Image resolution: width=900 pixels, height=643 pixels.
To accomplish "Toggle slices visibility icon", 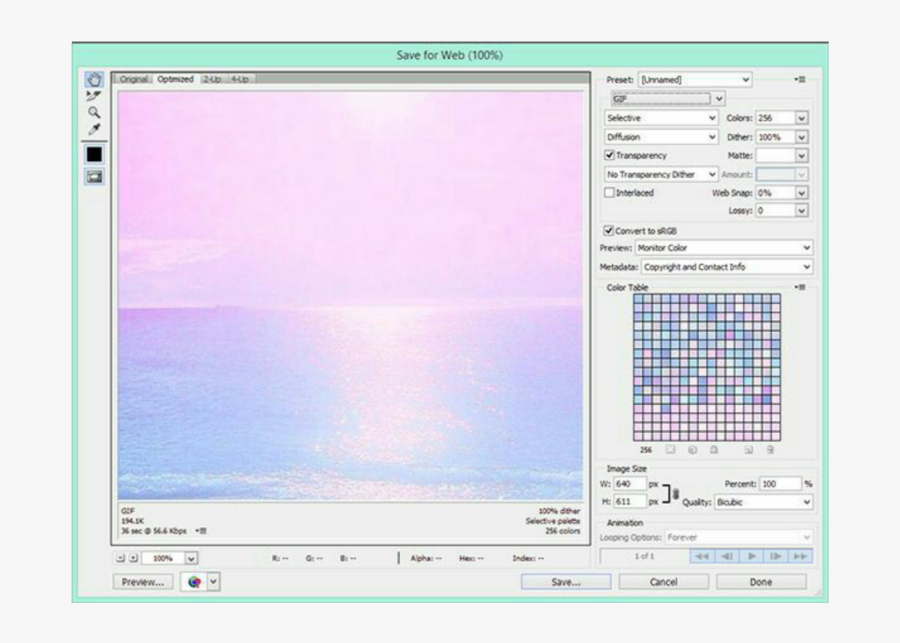I will click(94, 176).
